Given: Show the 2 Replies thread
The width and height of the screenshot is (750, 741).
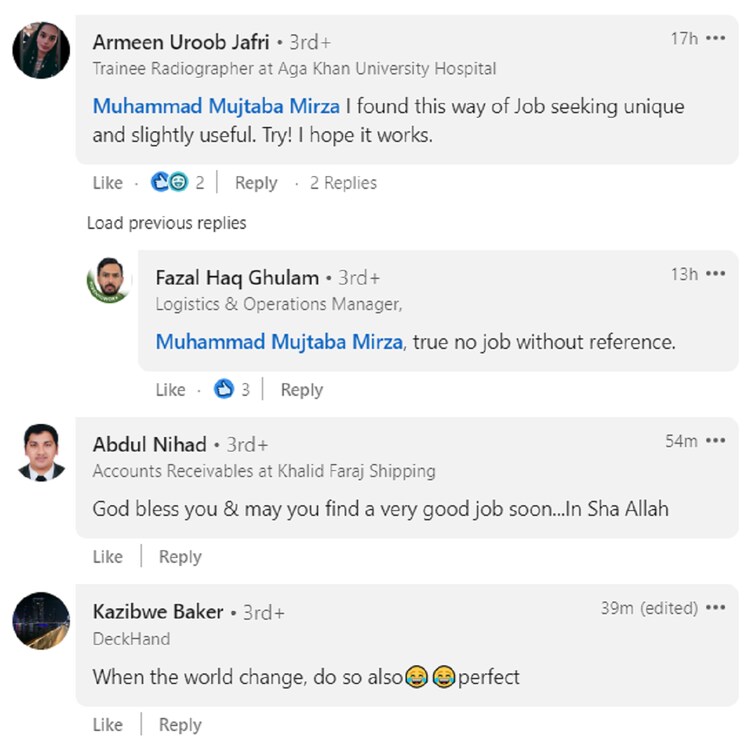Looking at the screenshot, I should click(x=343, y=183).
